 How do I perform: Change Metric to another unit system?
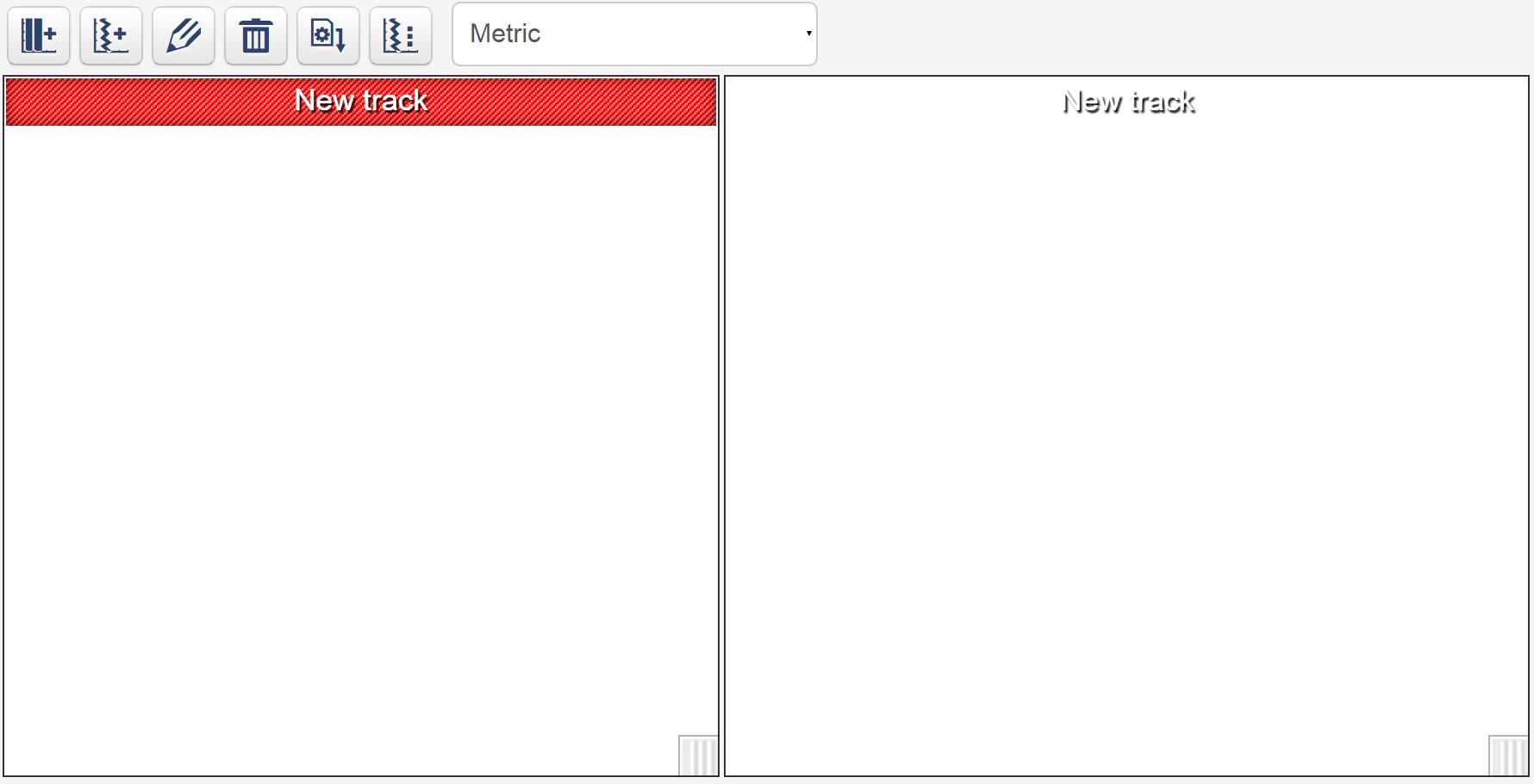tap(633, 34)
